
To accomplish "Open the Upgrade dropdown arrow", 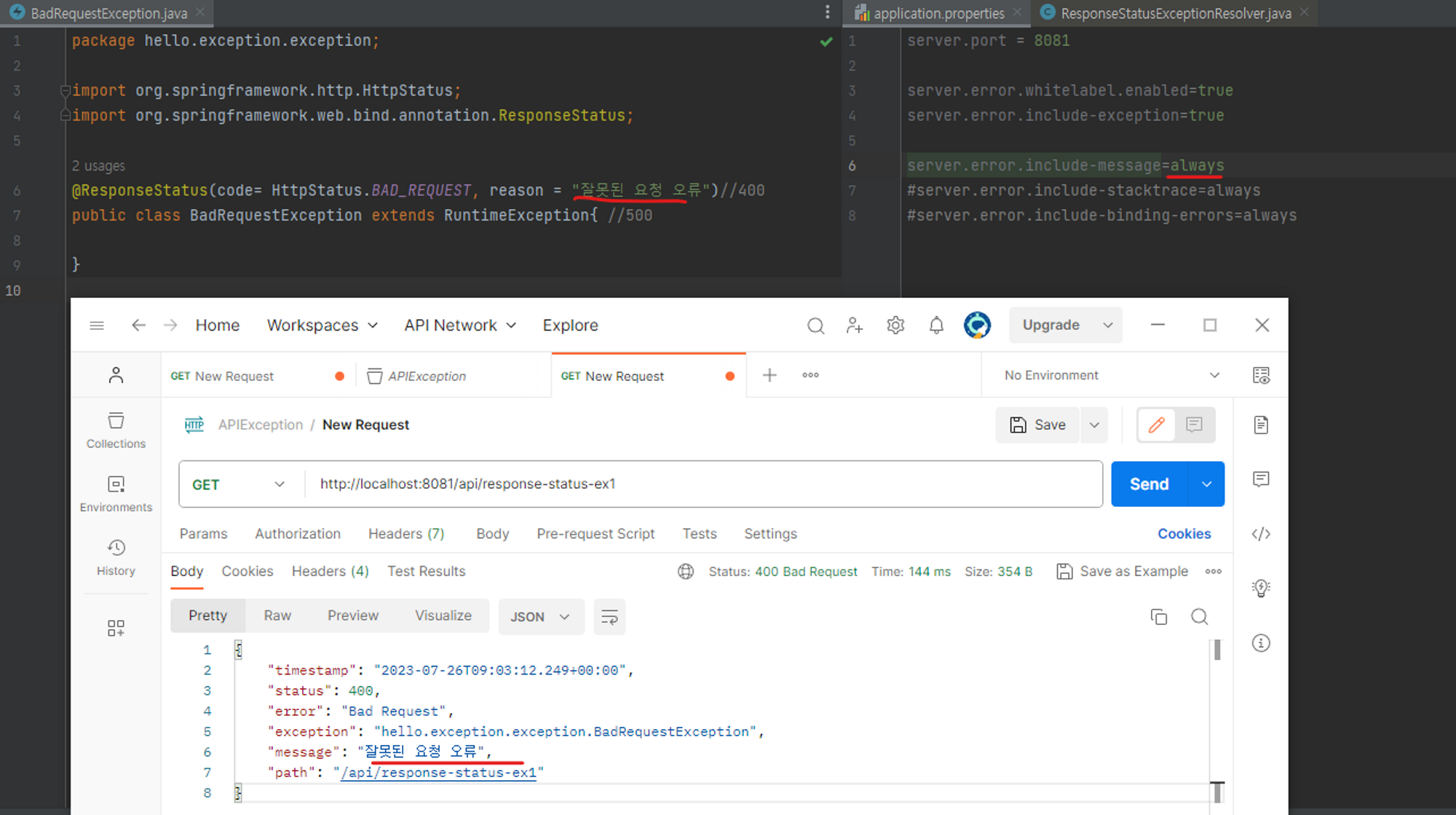I will (x=1108, y=326).
